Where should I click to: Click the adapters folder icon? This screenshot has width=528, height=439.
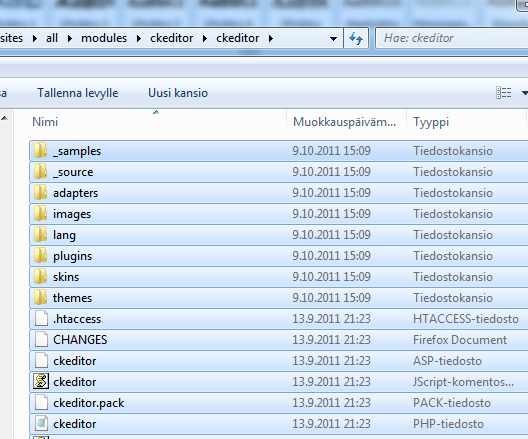pos(40,193)
